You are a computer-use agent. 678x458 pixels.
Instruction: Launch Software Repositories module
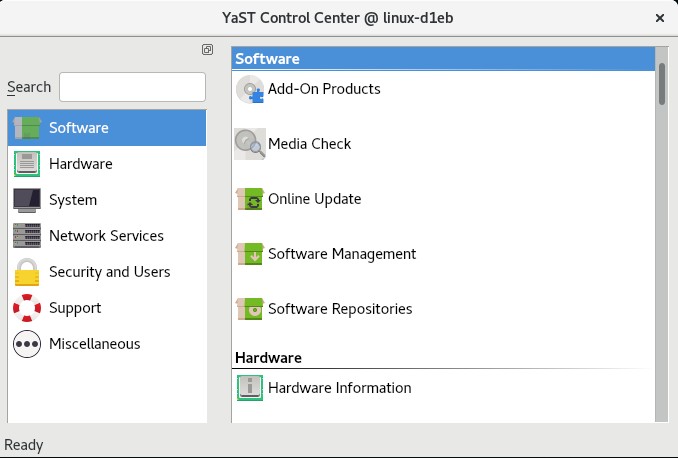coord(340,309)
